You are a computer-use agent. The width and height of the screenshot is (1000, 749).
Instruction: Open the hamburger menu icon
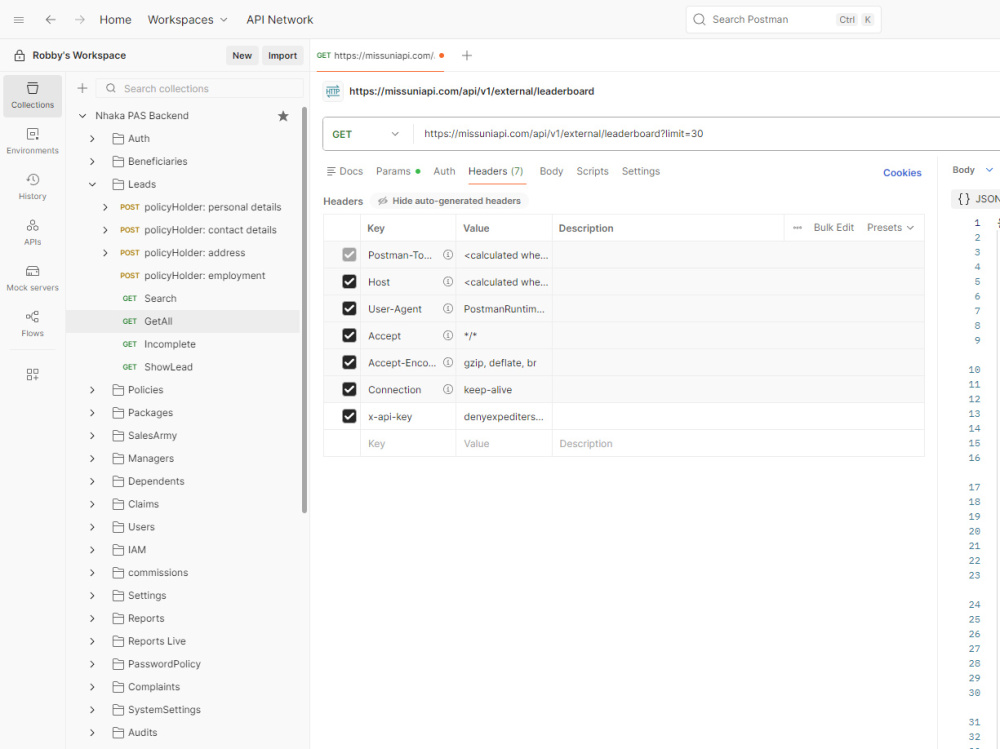(x=18, y=20)
